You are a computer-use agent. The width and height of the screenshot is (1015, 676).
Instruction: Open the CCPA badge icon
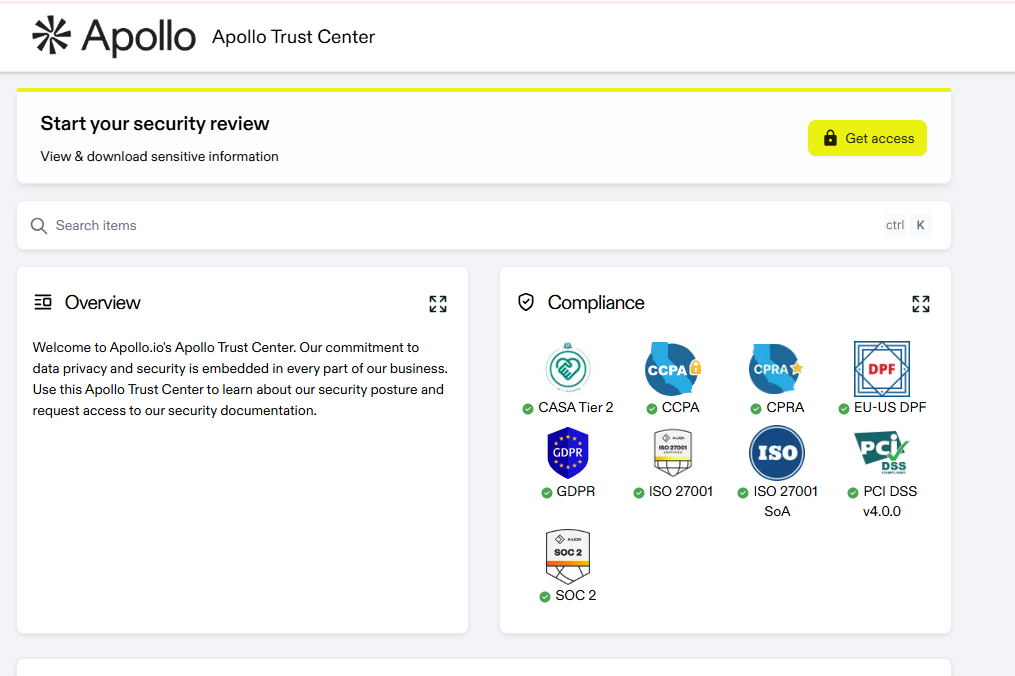pos(673,368)
